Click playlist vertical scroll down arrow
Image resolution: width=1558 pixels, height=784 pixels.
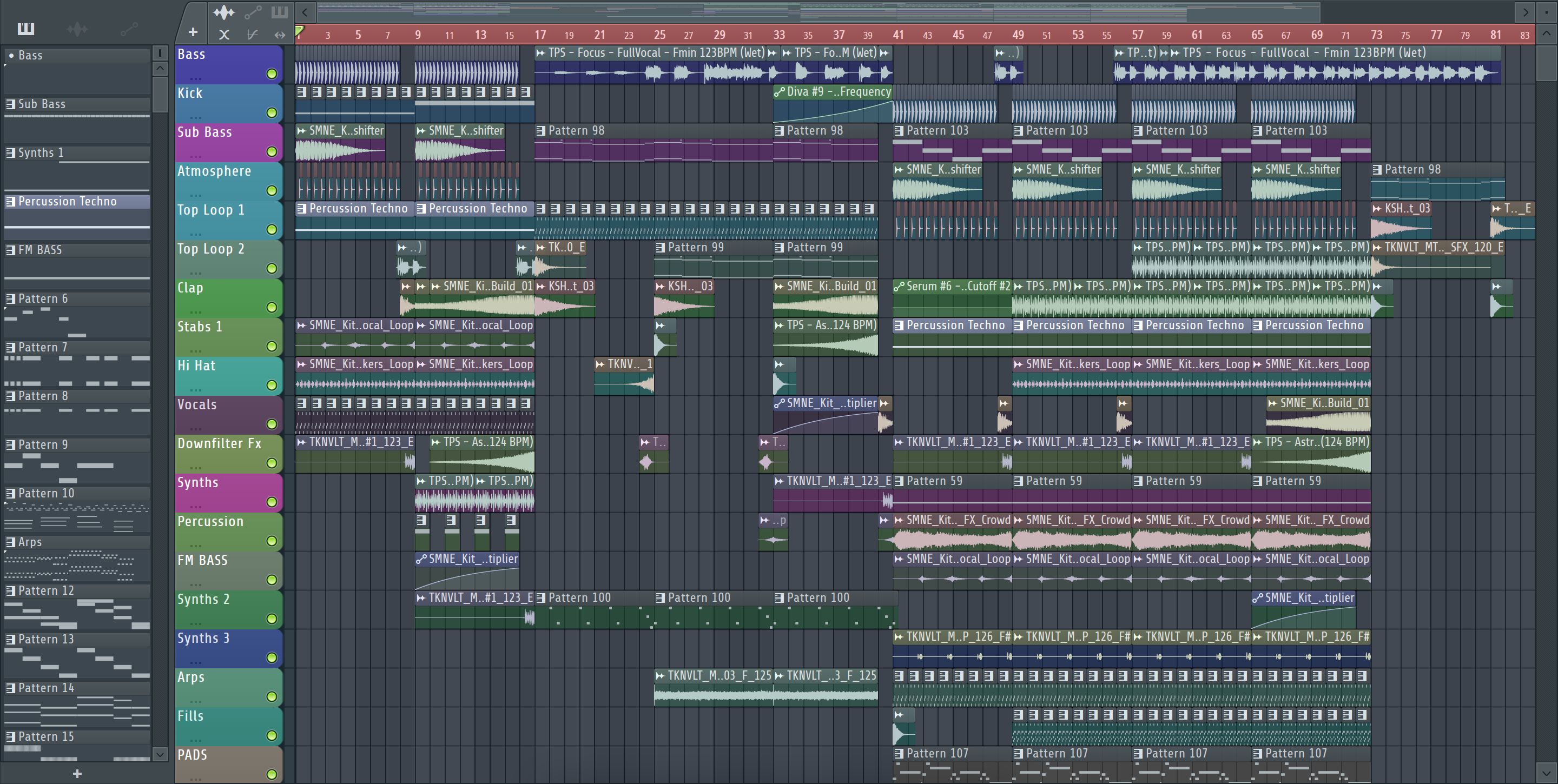click(x=1547, y=772)
